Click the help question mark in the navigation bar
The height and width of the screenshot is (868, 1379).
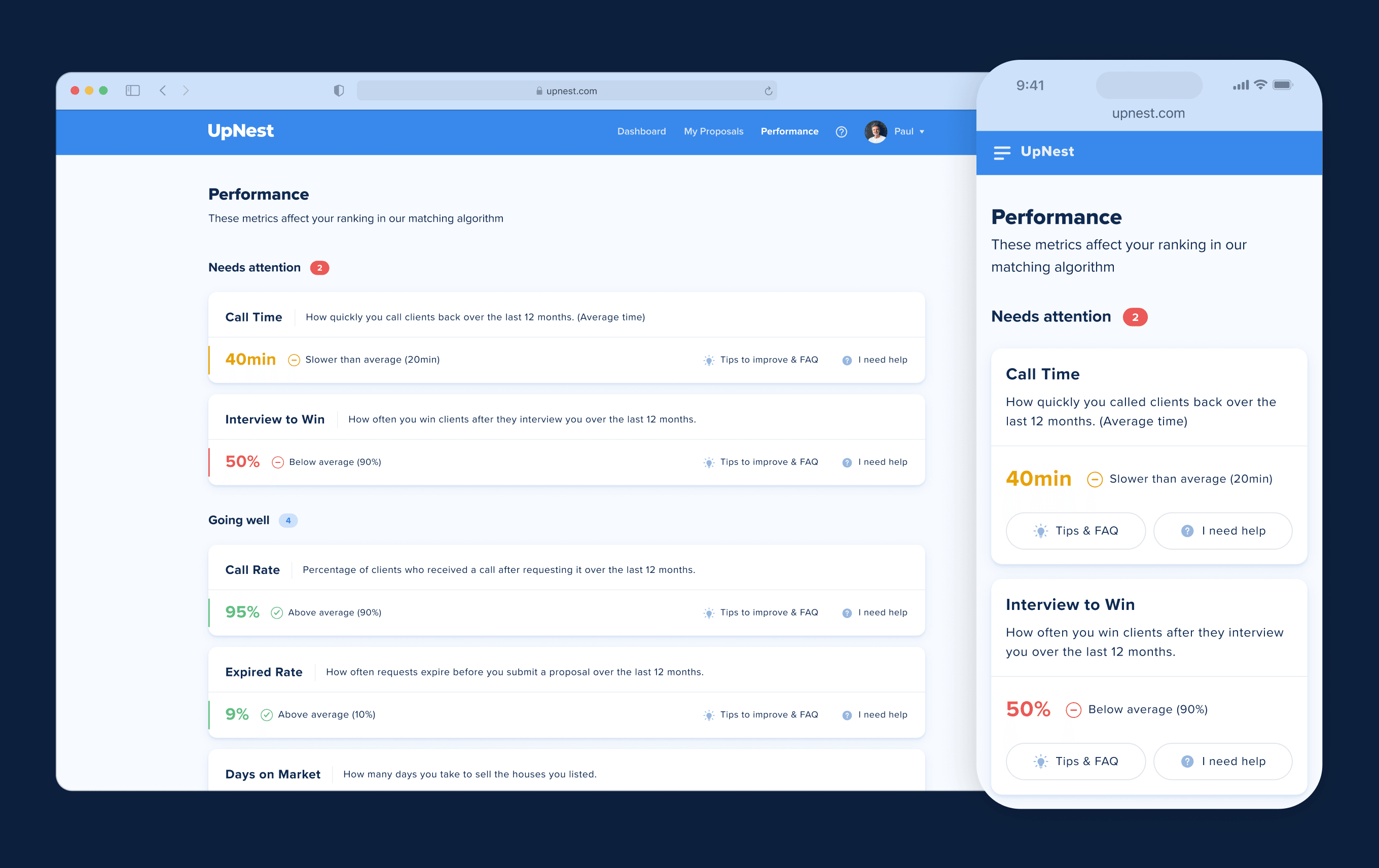[841, 131]
